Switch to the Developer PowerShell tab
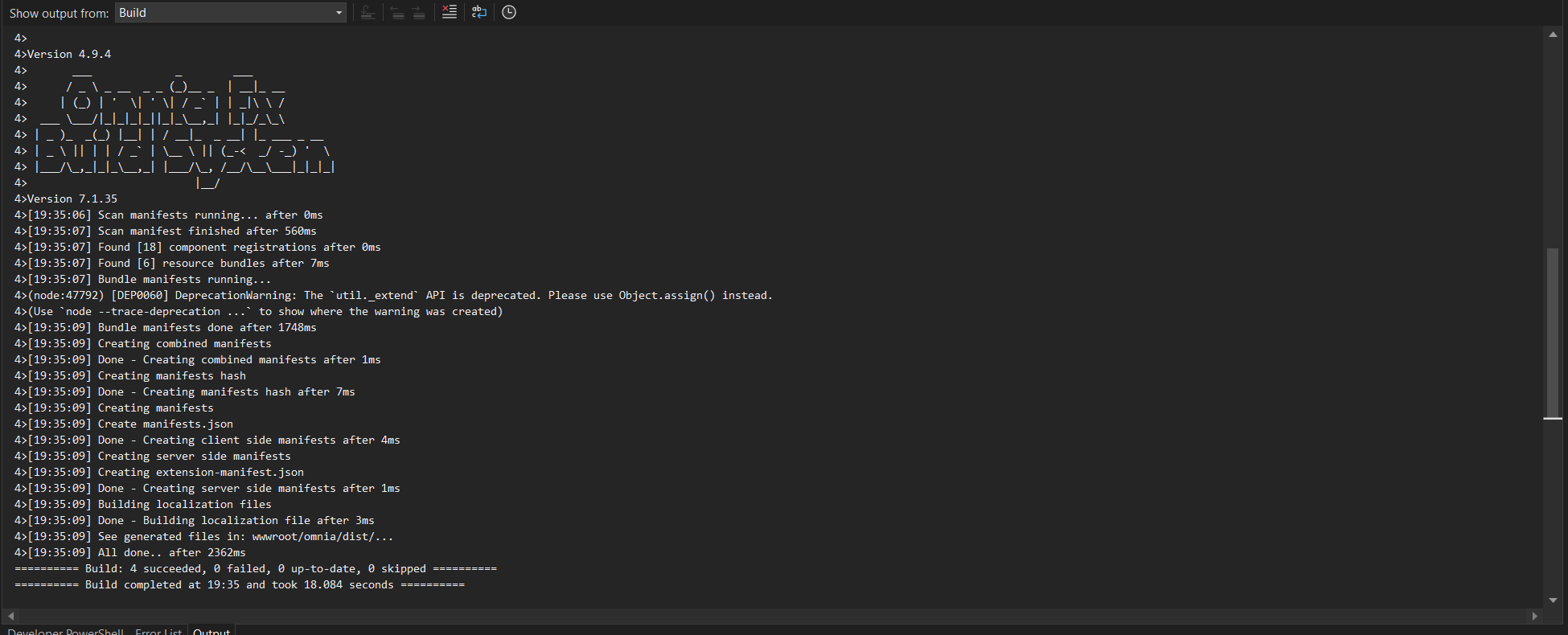Viewport: 1568px width, 635px height. 66,631
